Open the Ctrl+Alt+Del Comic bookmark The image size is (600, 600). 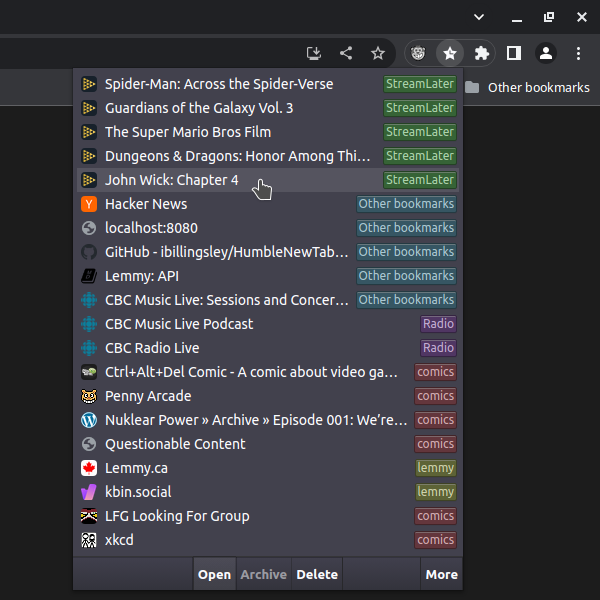[268, 372]
